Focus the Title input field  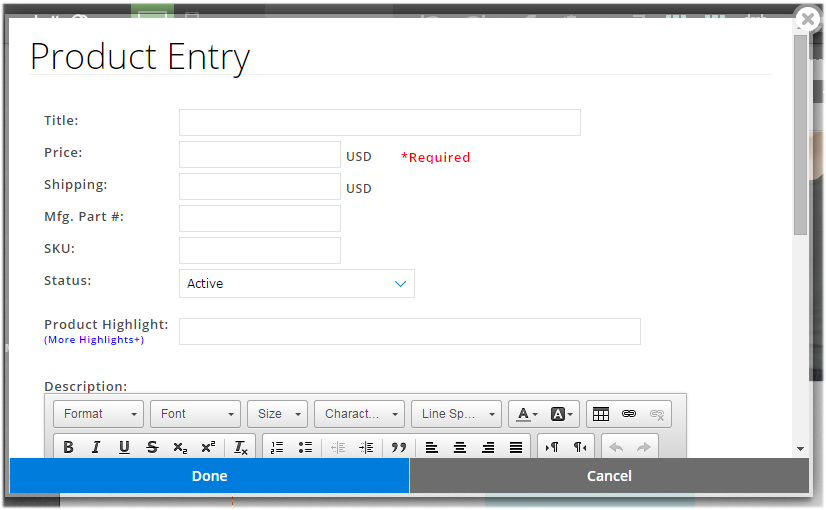(x=380, y=123)
